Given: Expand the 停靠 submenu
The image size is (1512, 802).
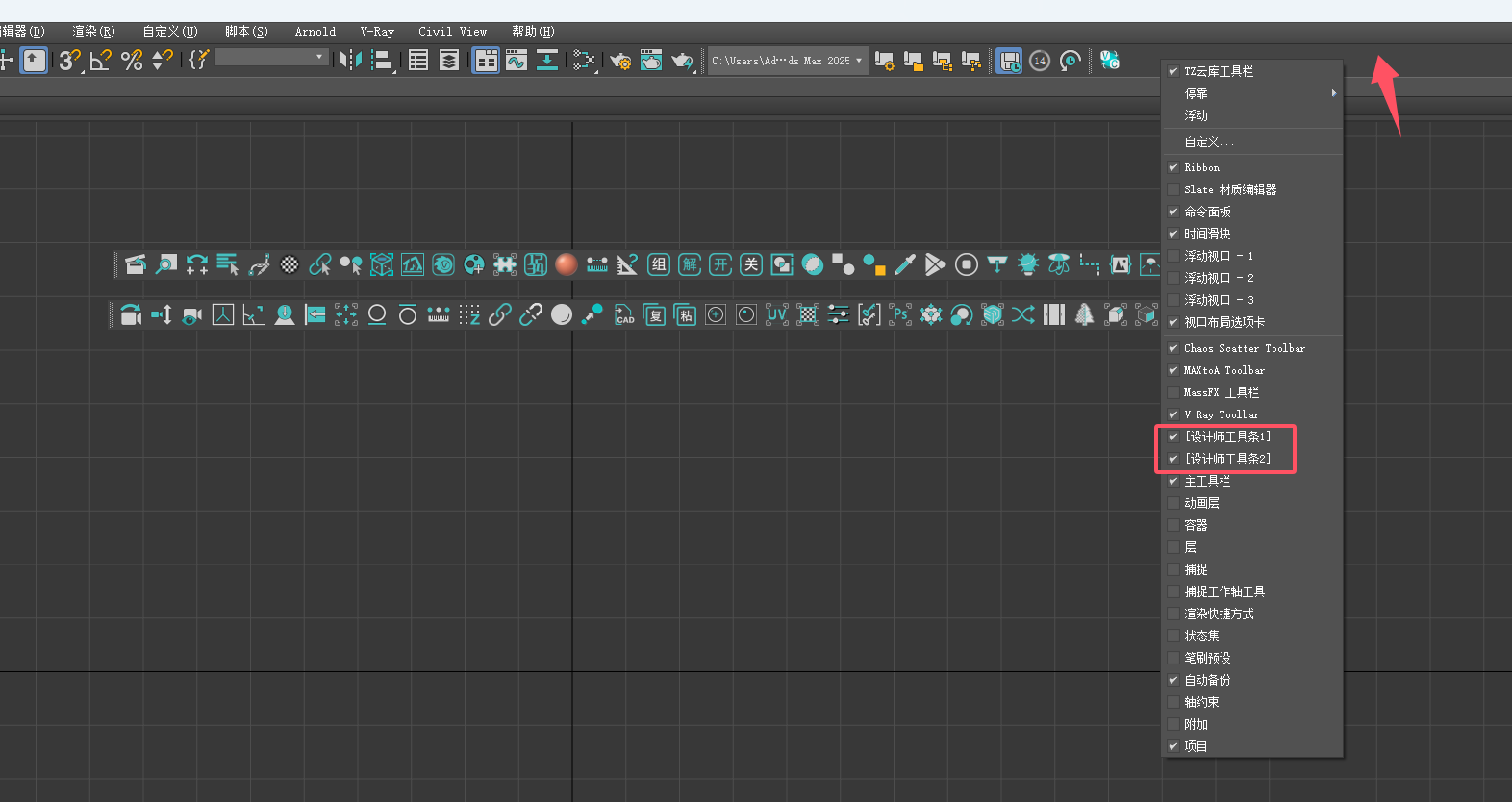Looking at the screenshot, I should (1252, 93).
